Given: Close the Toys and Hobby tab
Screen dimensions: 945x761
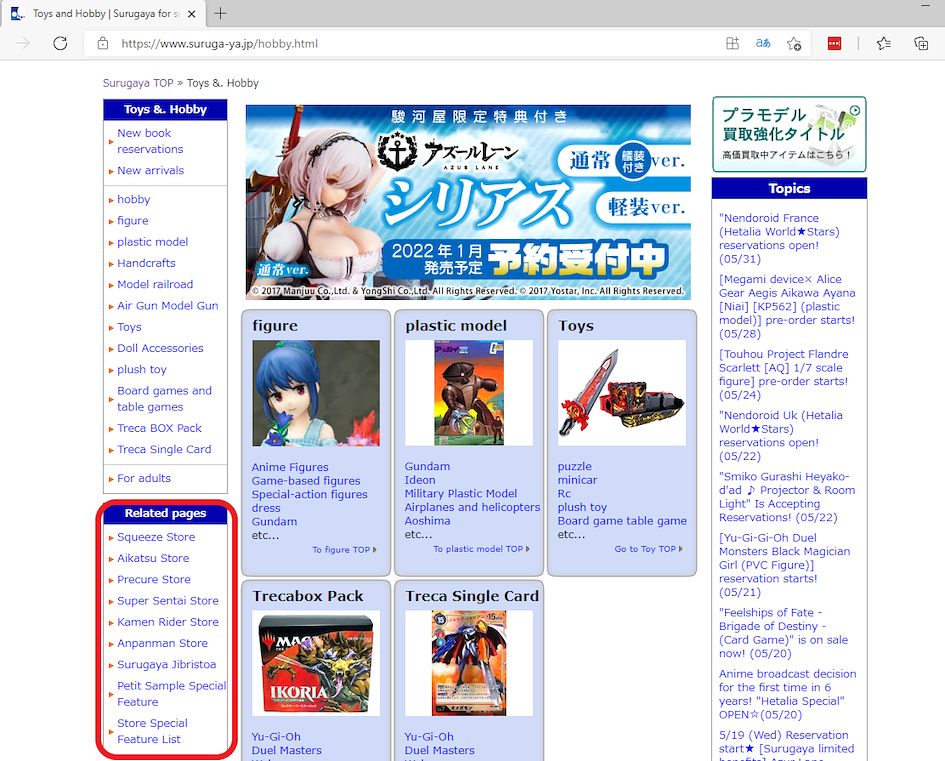Looking at the screenshot, I should coord(192,13).
